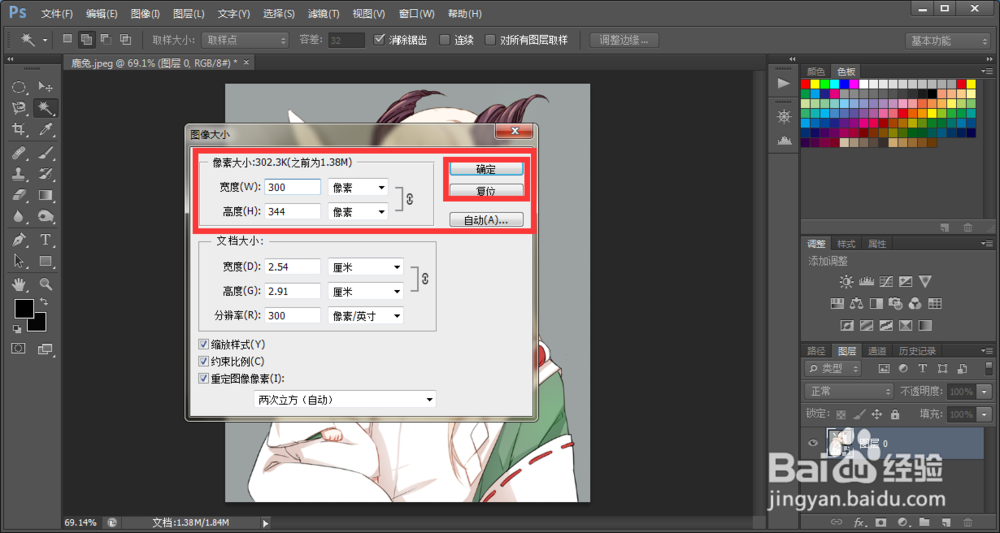Open pixel width unit dropdown
Screen dimensions: 1000x533
358,187
